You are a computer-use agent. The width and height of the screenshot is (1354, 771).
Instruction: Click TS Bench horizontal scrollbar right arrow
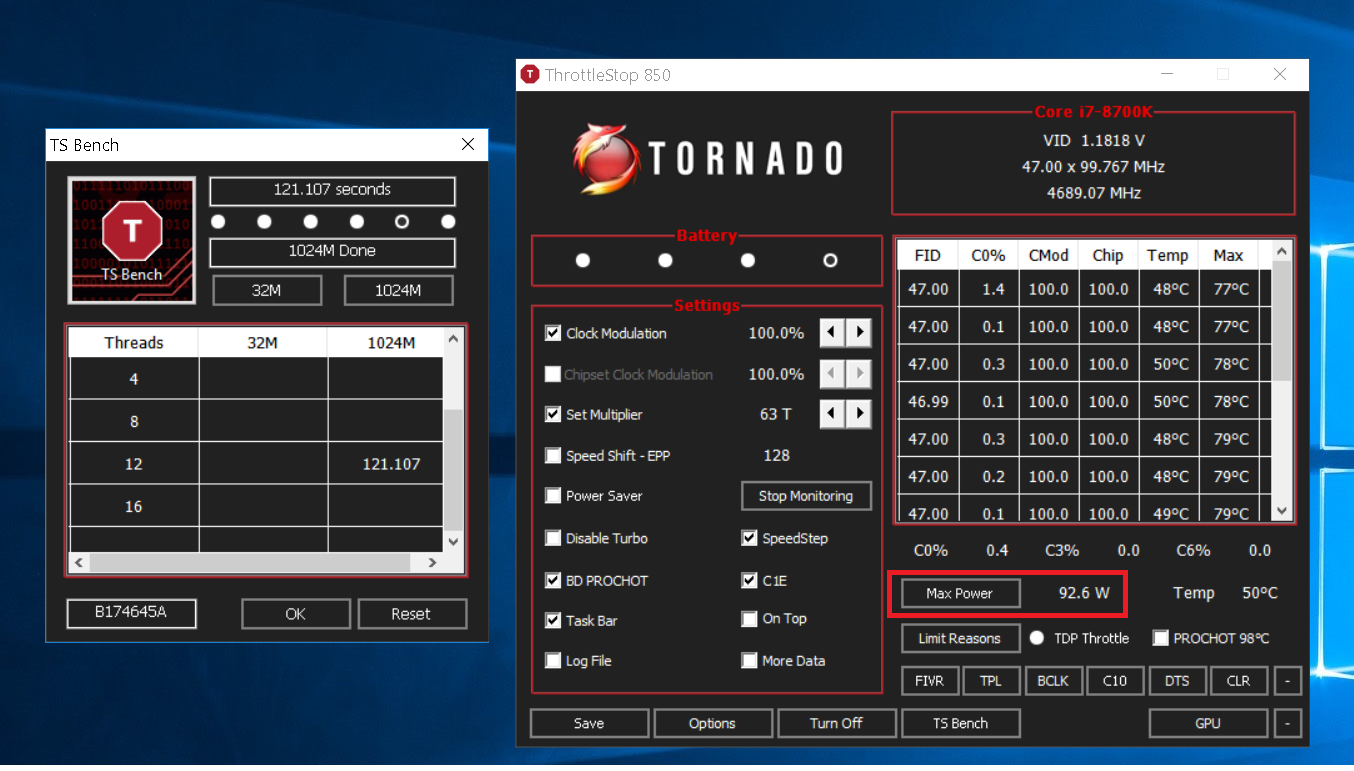(x=432, y=563)
